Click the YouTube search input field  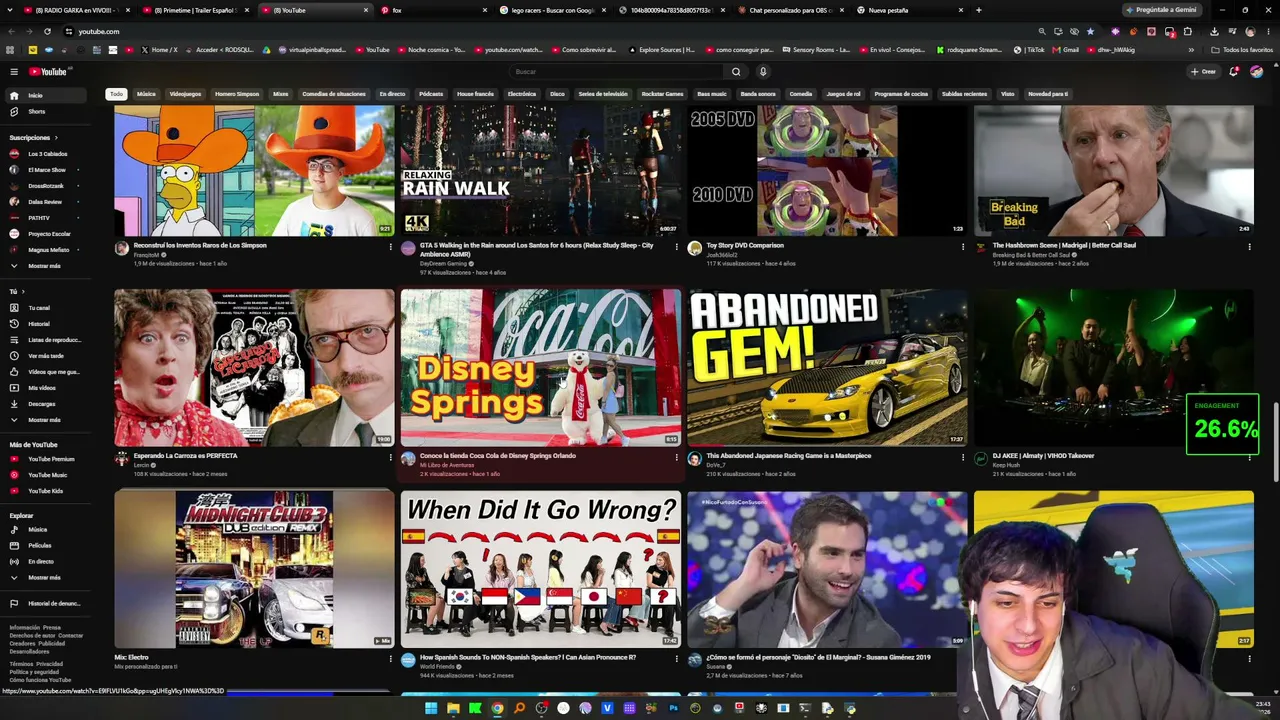point(616,72)
